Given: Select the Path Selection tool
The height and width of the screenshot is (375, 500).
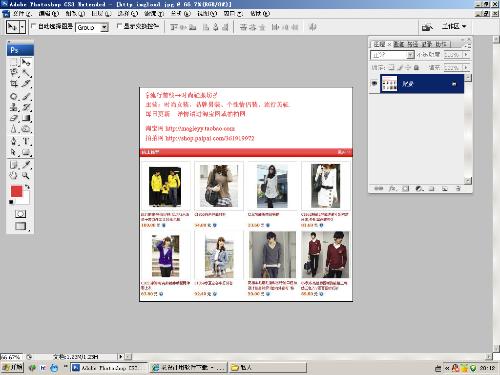Looking at the screenshot, I should (14, 152).
